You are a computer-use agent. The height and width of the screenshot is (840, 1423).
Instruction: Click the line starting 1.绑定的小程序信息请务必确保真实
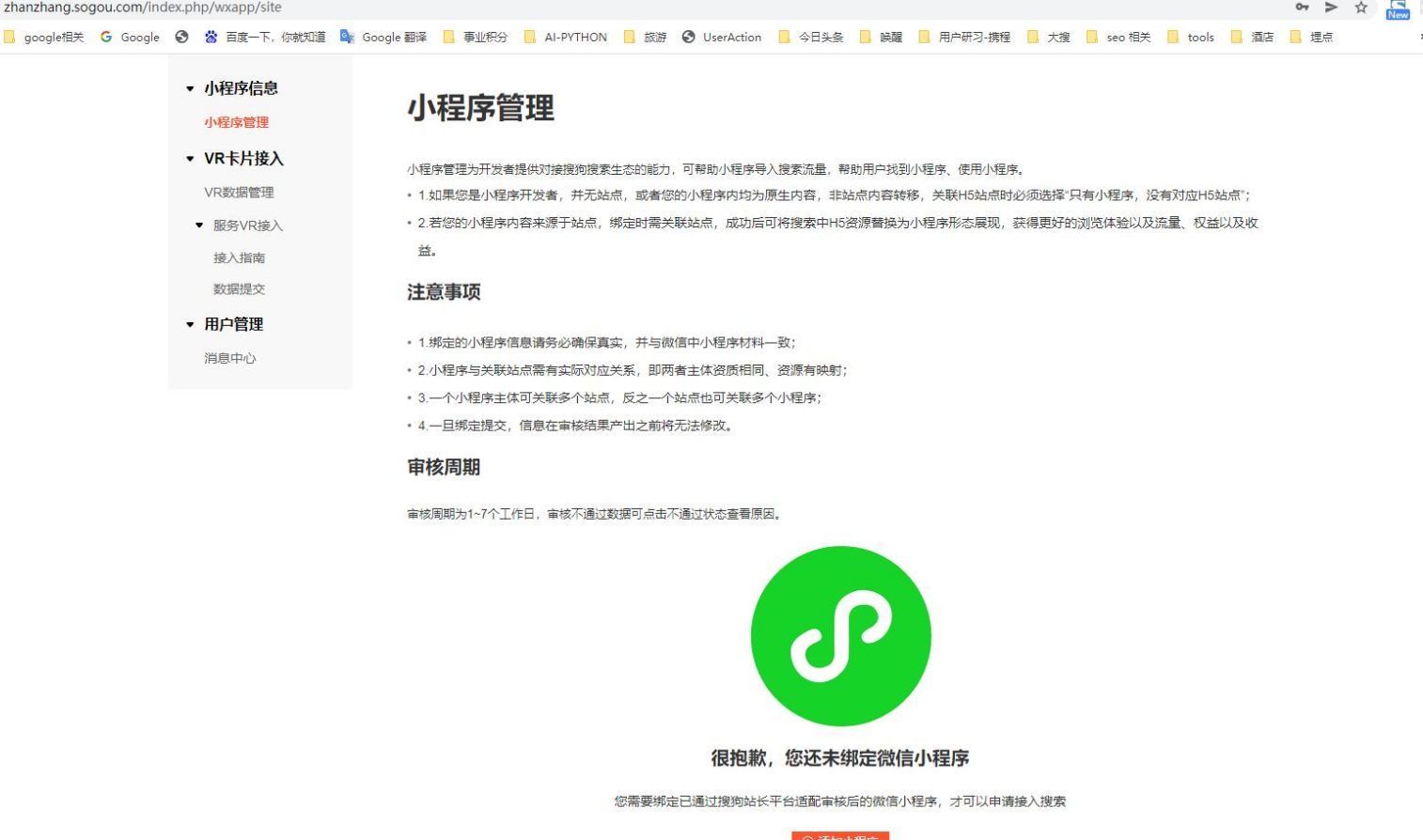[607, 343]
